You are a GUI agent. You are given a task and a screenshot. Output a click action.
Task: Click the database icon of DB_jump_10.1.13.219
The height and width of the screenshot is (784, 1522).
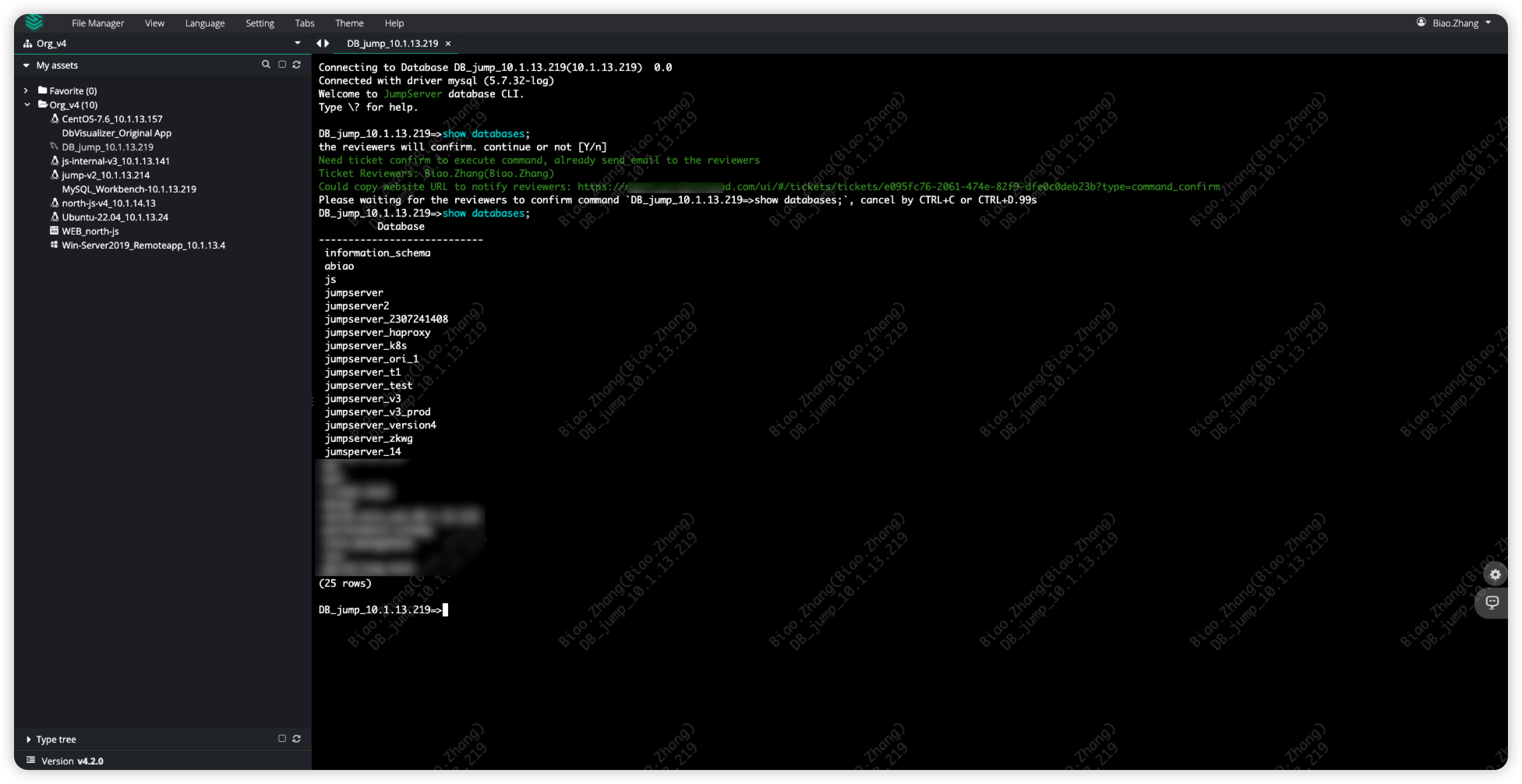click(55, 147)
